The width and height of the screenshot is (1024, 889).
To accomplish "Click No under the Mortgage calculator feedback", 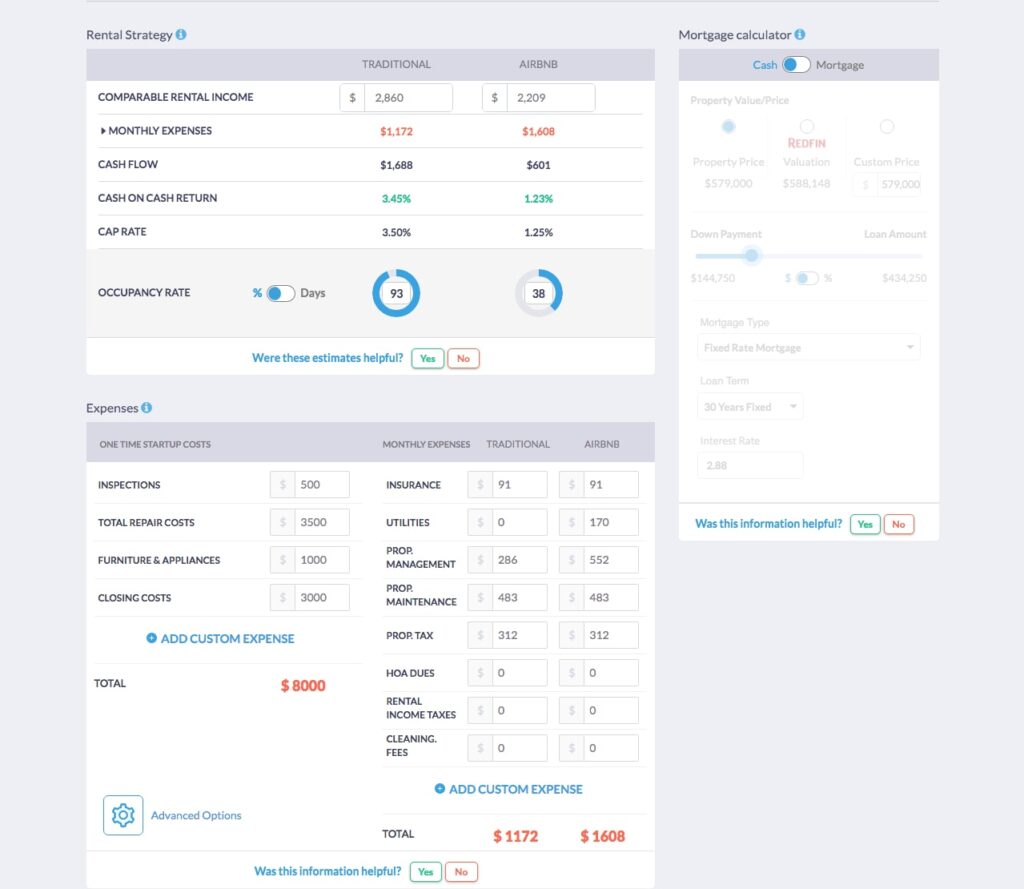I will click(898, 523).
